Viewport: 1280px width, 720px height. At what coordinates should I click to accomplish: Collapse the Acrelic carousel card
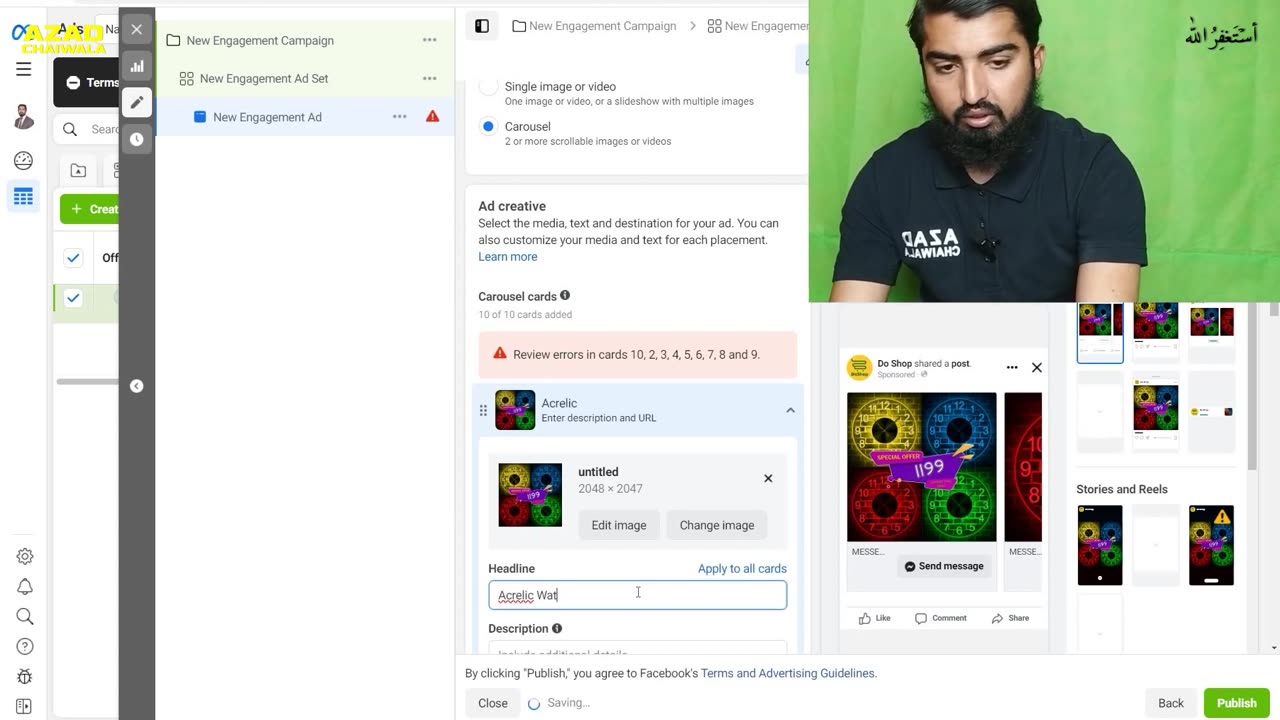pyautogui.click(x=790, y=410)
